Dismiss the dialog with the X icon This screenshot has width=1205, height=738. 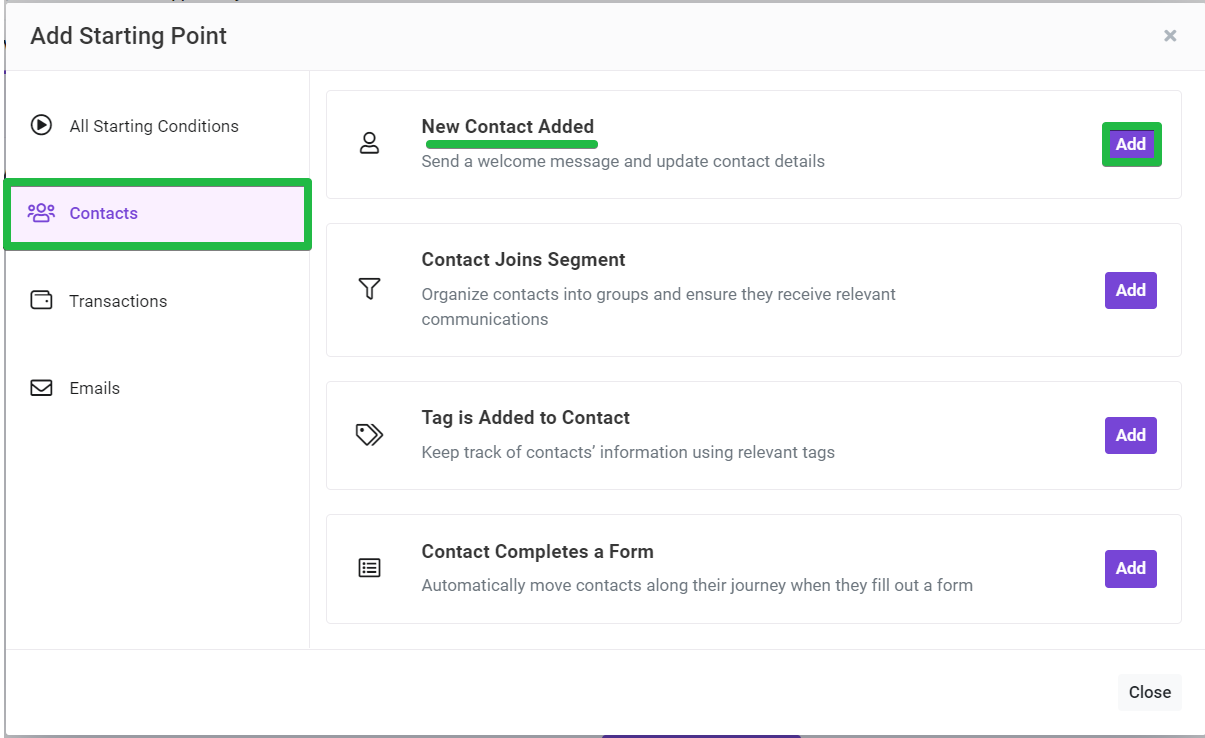pyautogui.click(x=1170, y=36)
